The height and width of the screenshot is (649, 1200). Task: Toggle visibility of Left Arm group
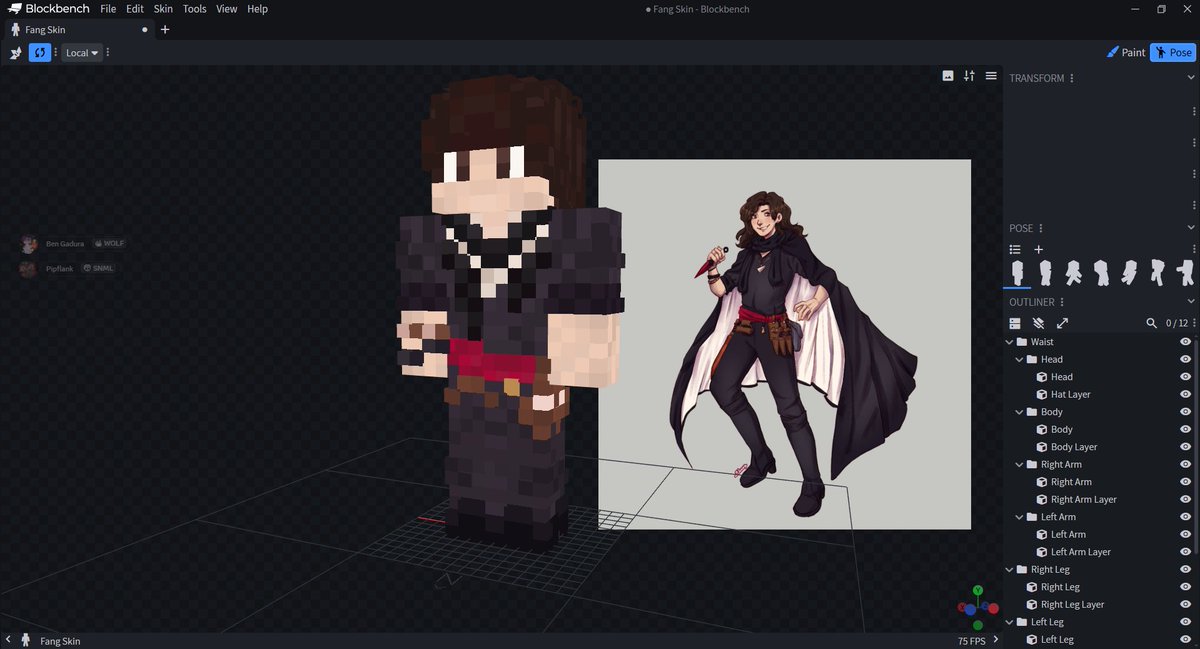tap(1185, 517)
